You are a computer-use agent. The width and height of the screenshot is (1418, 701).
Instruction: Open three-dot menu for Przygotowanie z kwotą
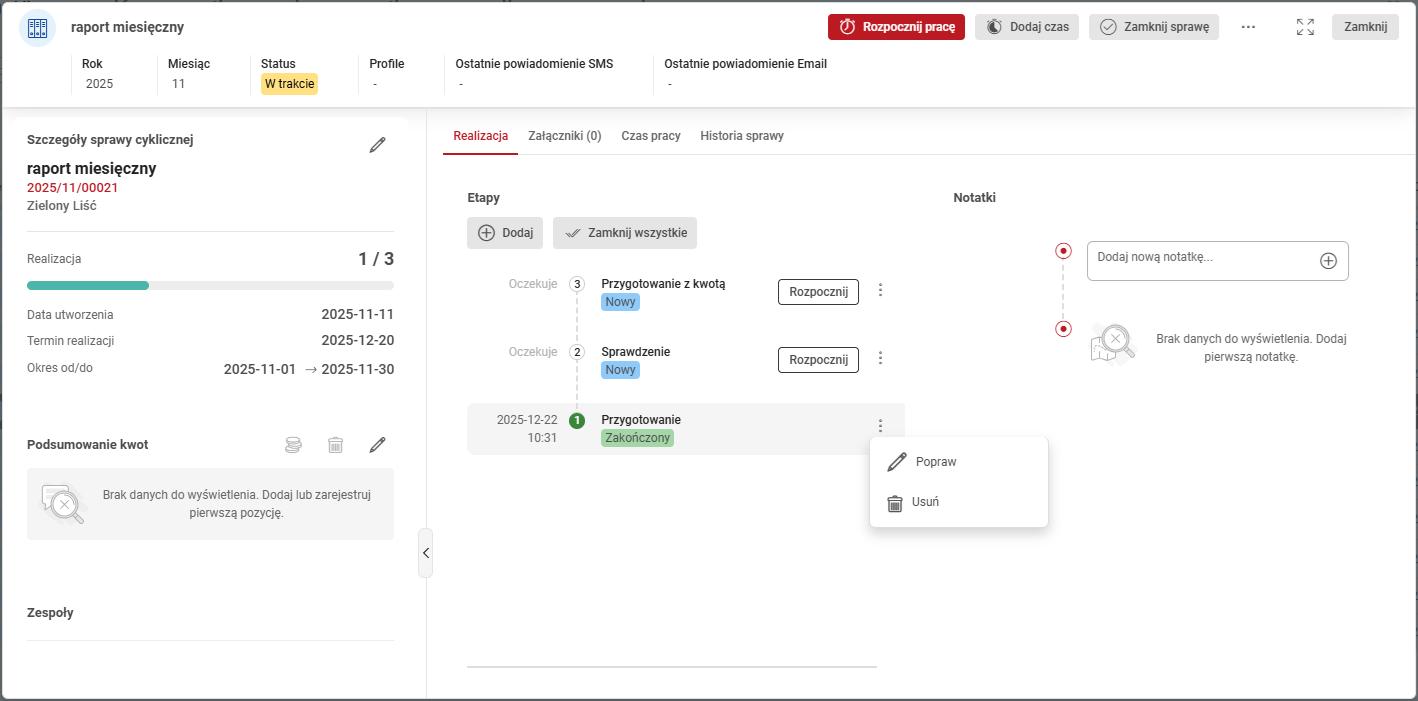tap(880, 290)
